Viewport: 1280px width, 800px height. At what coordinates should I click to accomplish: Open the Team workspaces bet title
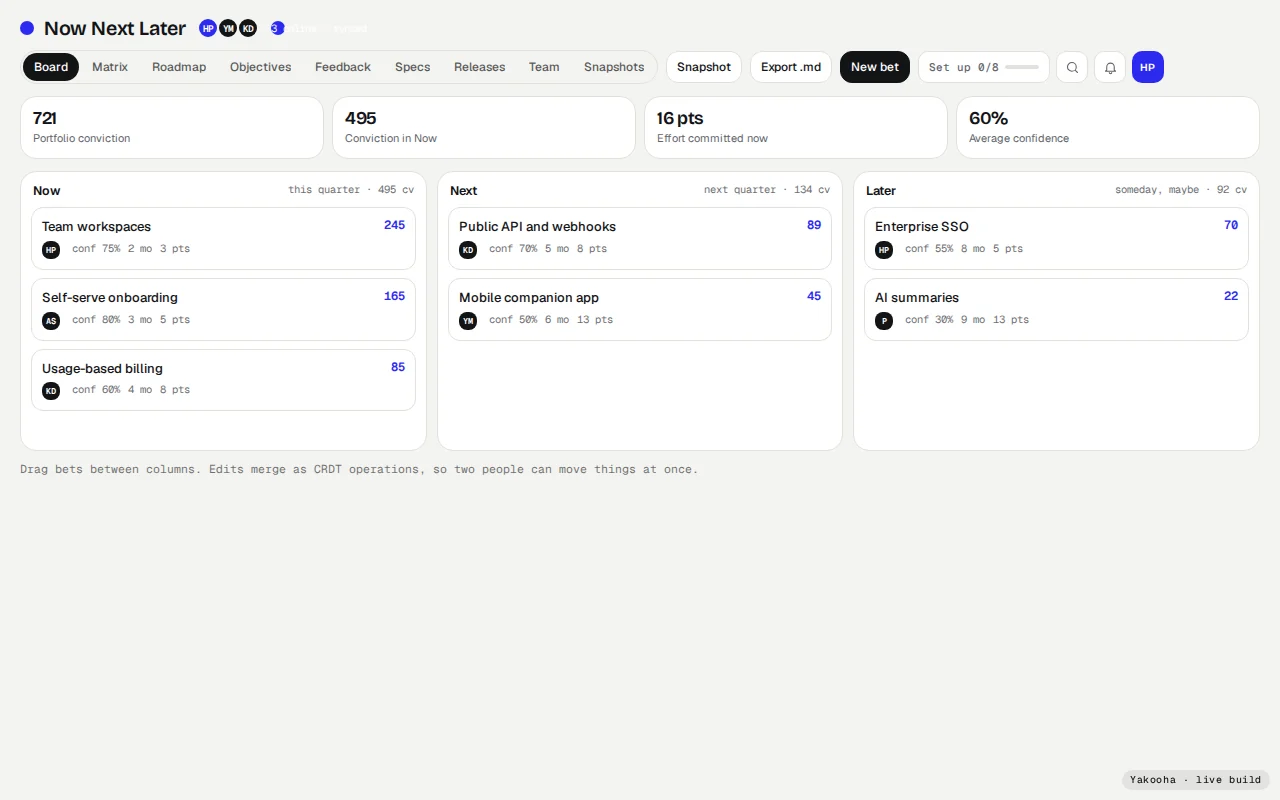[96, 227]
